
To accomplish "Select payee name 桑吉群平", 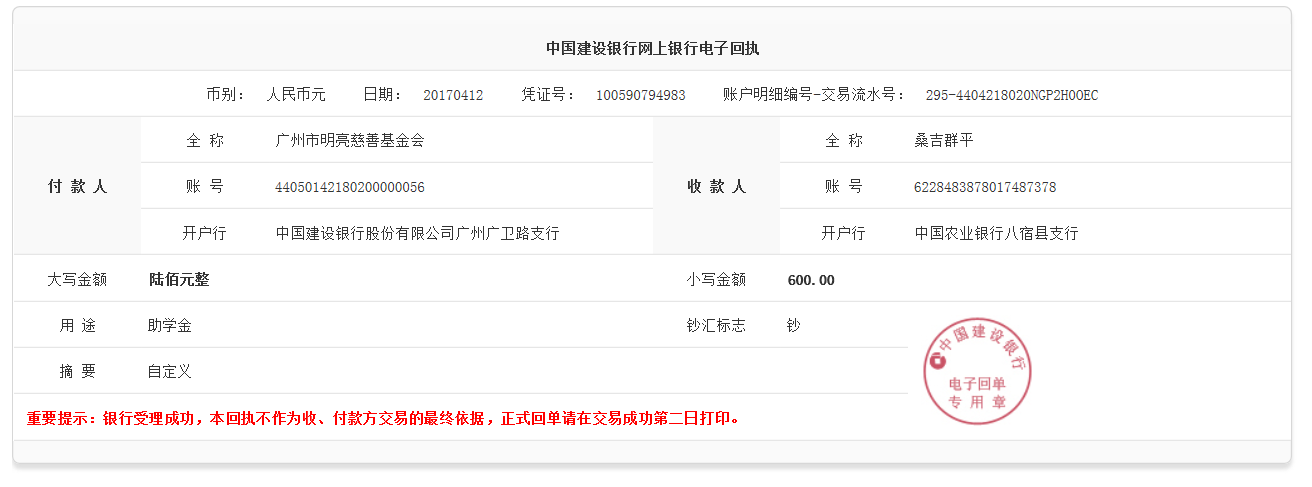I will (943, 141).
